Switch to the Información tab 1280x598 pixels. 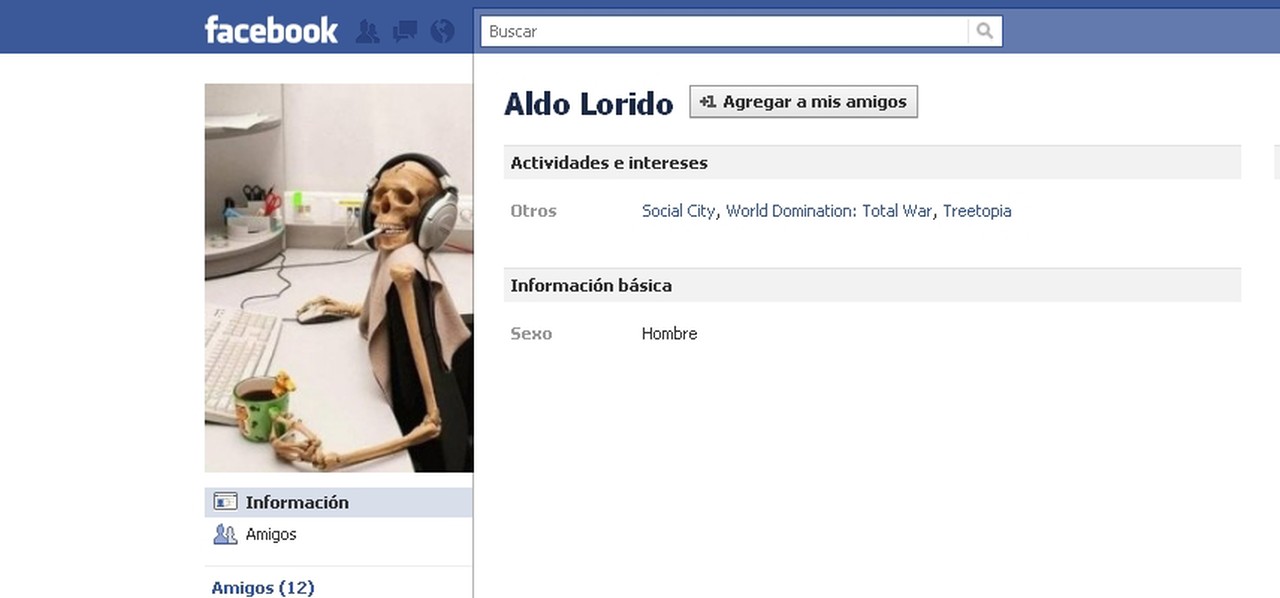tap(297, 502)
